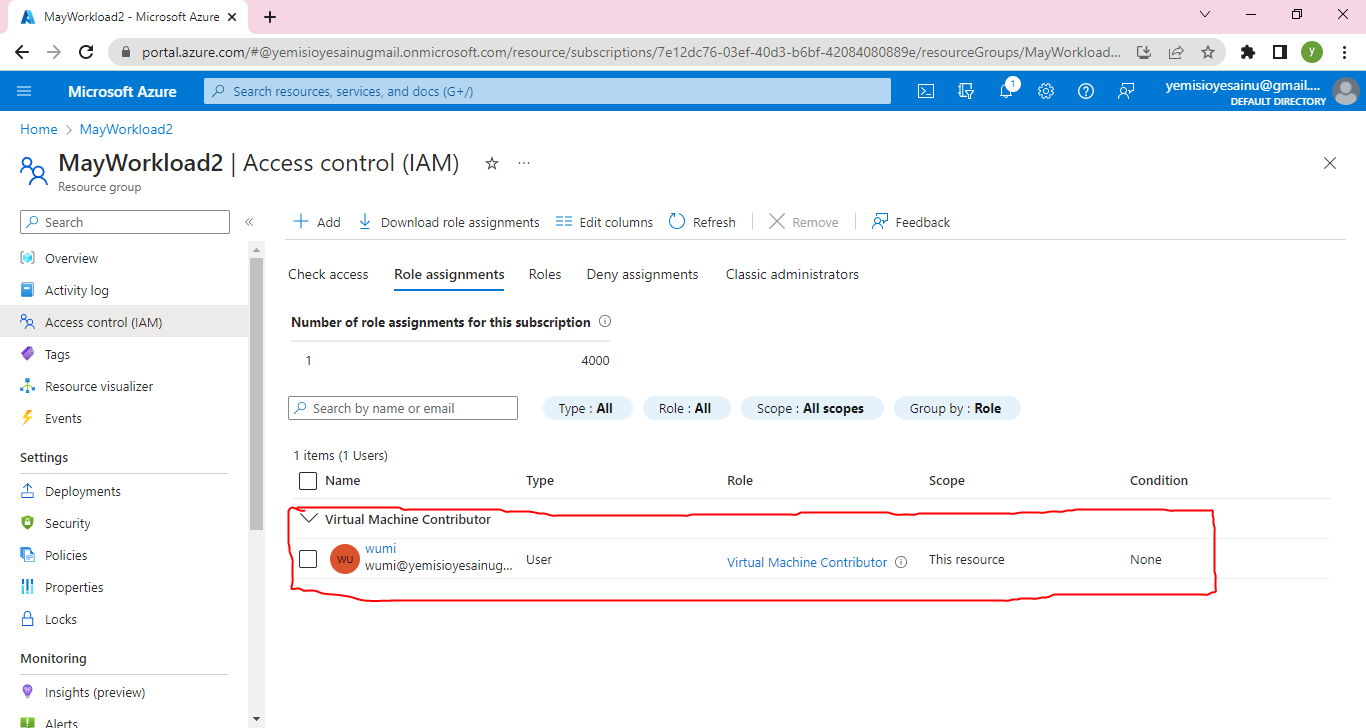Open the Help question mark icon
1366x728 pixels.
click(x=1086, y=91)
